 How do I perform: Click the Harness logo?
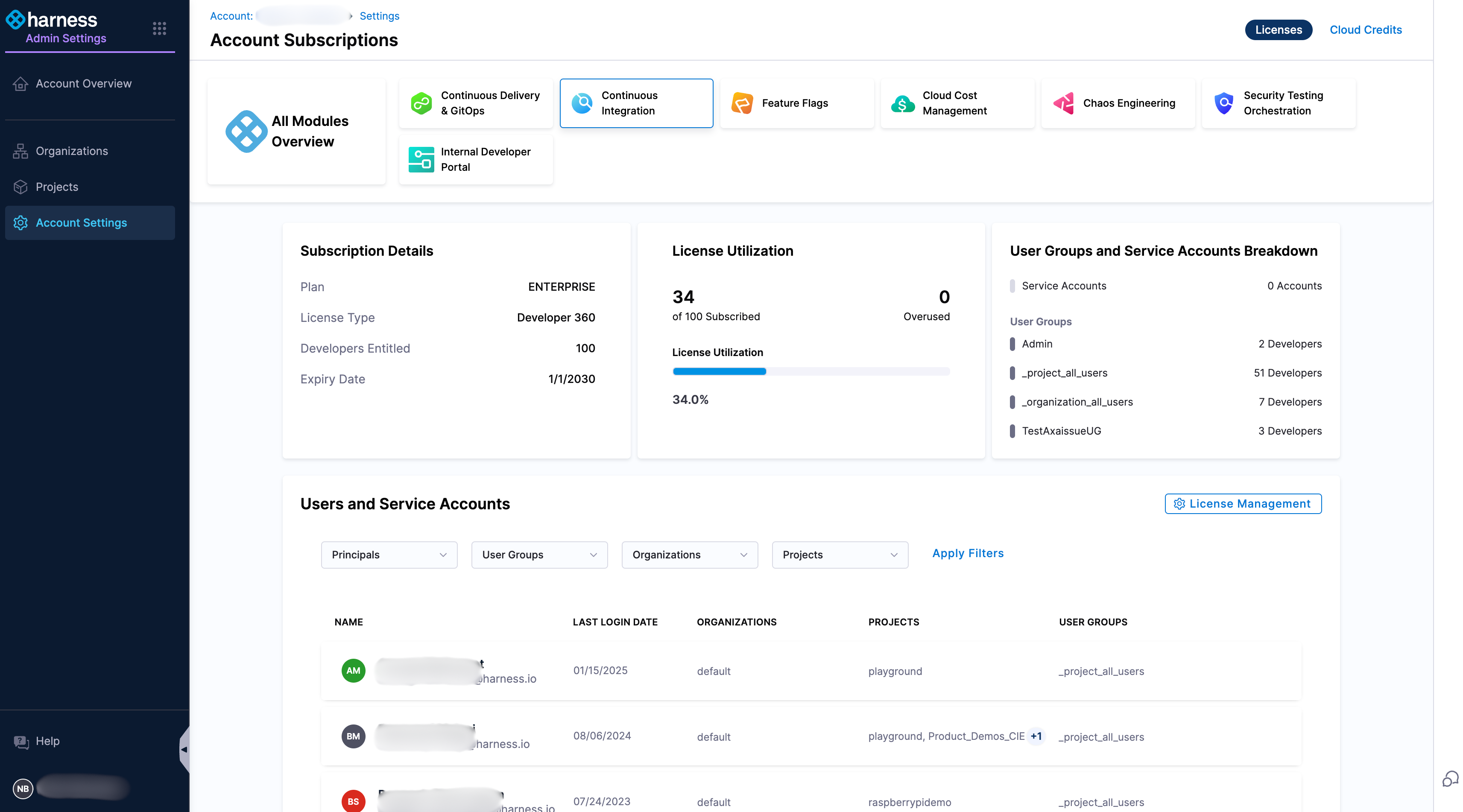coord(52,20)
